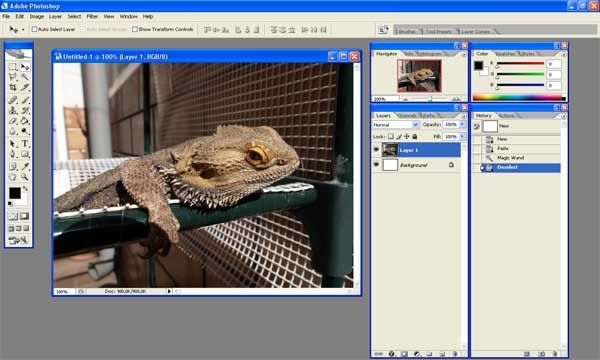Open History panel flyout menu

point(564,116)
